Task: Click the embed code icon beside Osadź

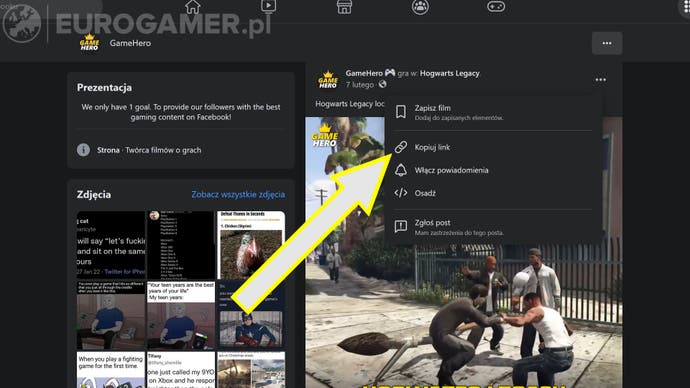Action: pyautogui.click(x=400, y=193)
